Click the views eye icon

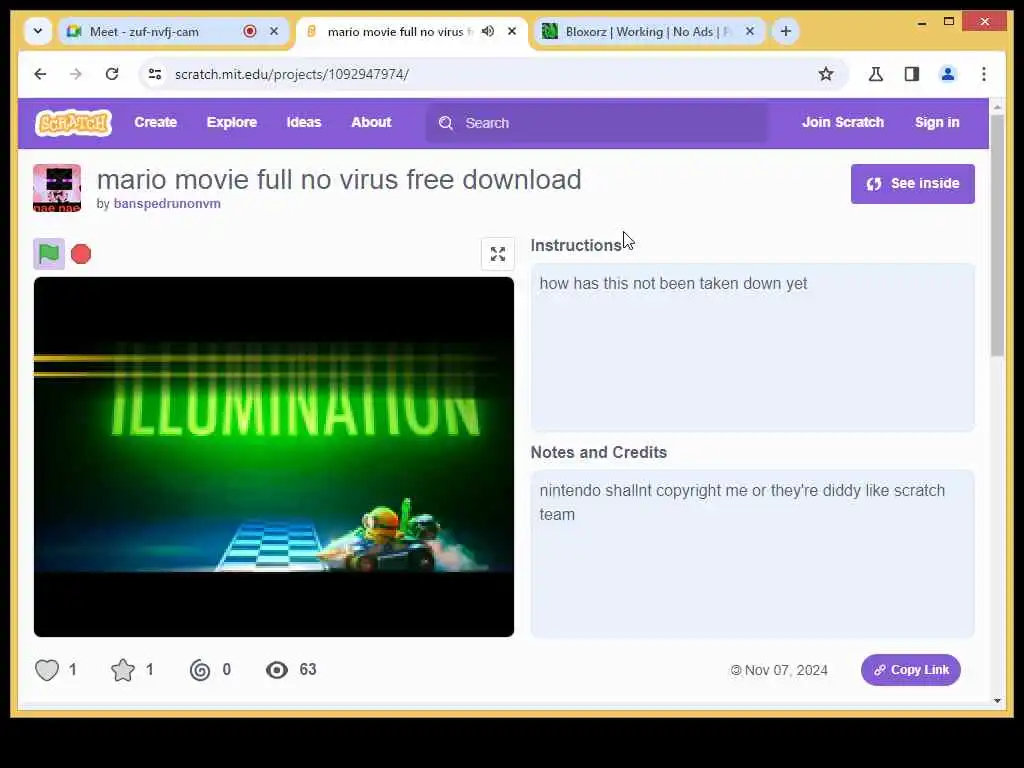(277, 670)
